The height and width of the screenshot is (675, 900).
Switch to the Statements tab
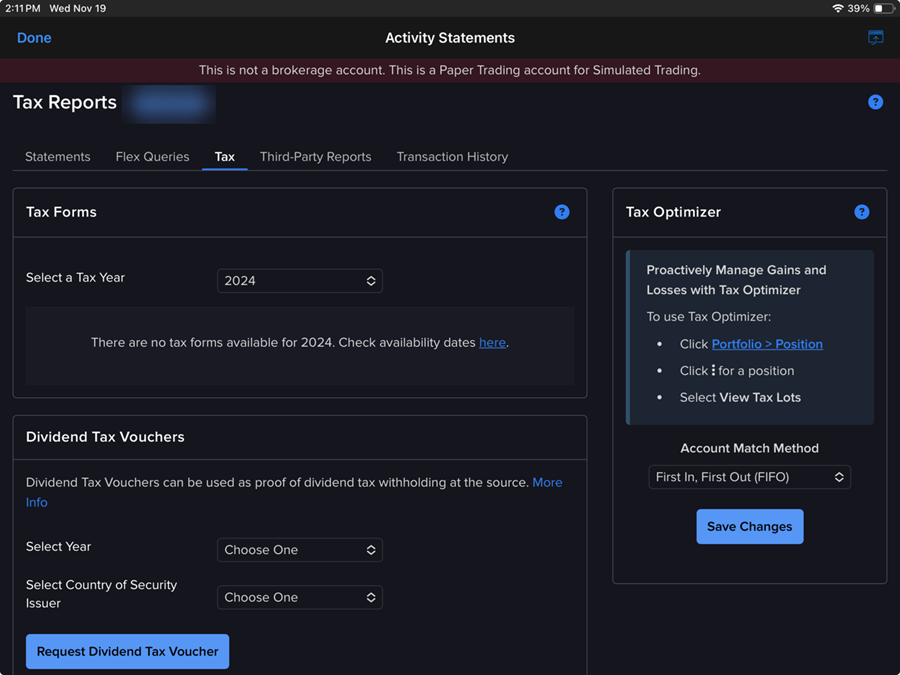(58, 157)
